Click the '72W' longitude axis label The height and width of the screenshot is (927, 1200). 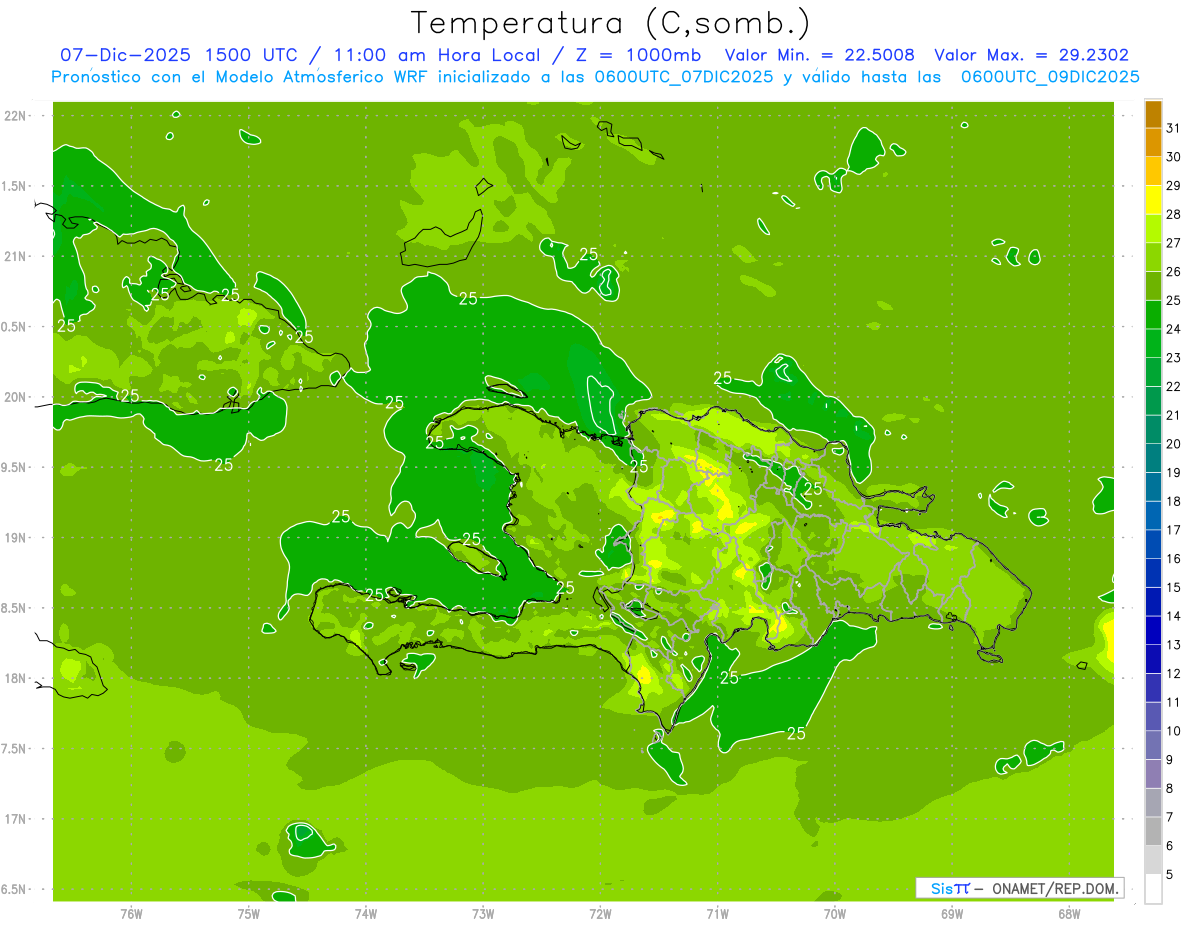tap(600, 913)
